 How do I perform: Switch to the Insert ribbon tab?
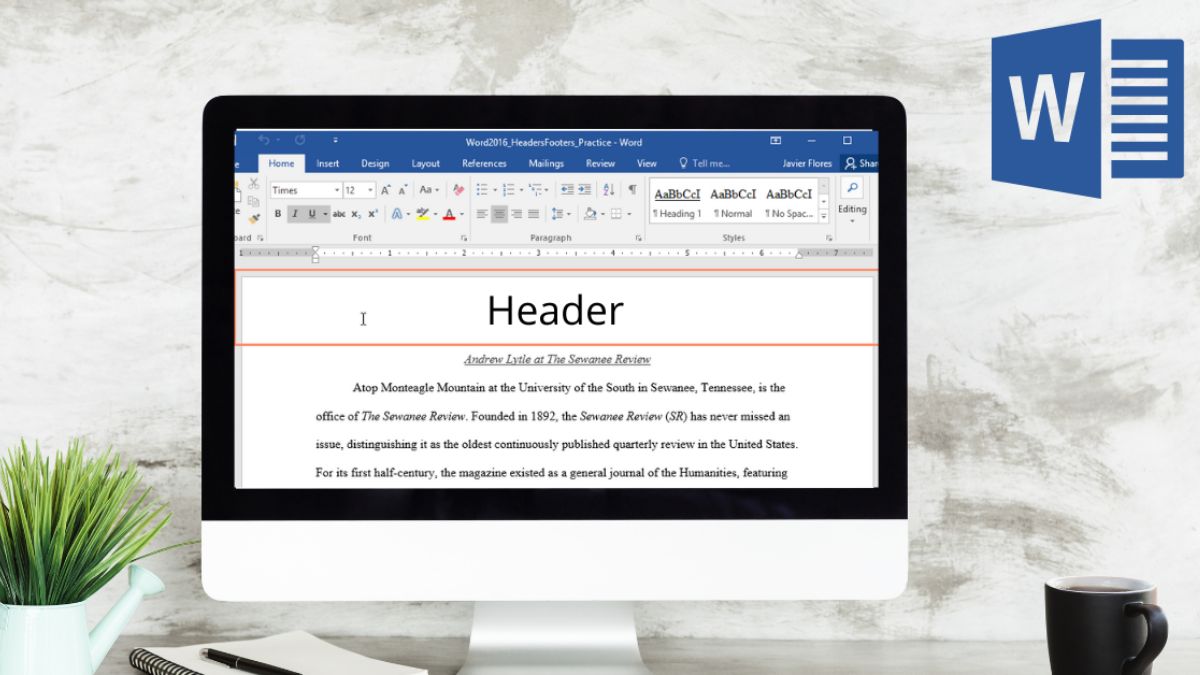tap(328, 164)
